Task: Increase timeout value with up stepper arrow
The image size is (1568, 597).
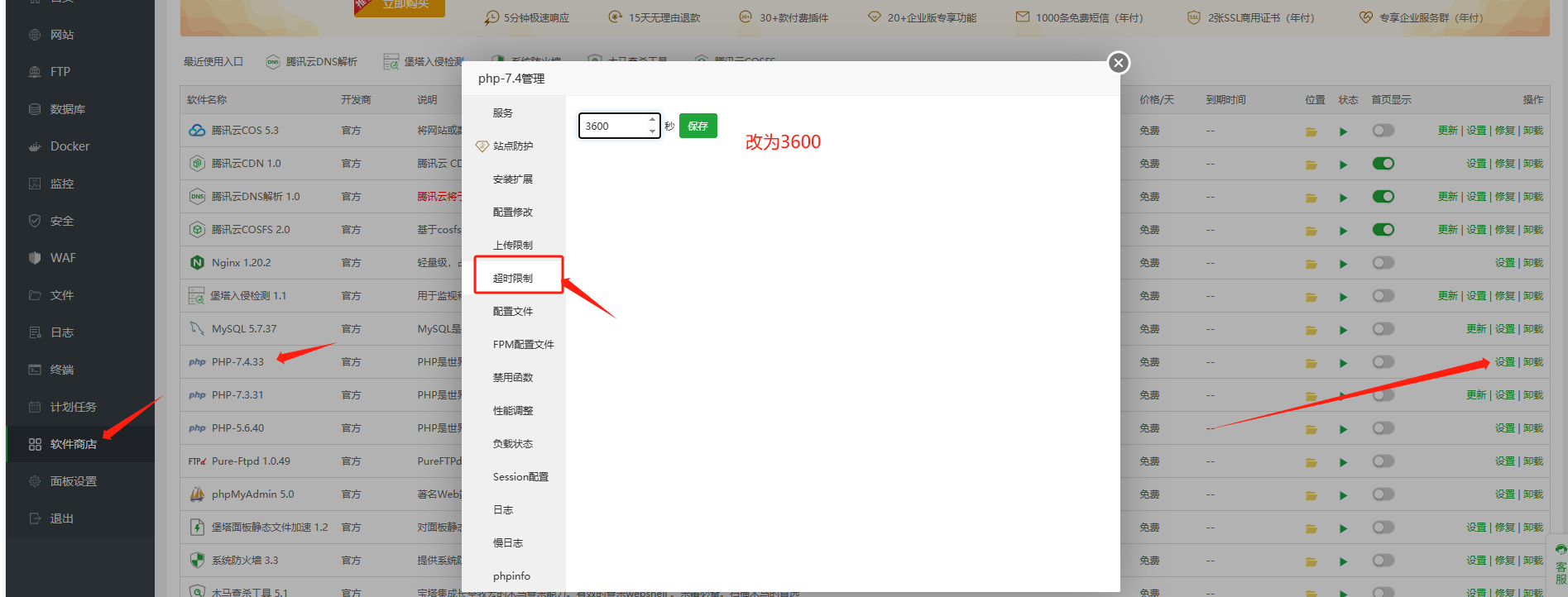Action: coord(653,120)
